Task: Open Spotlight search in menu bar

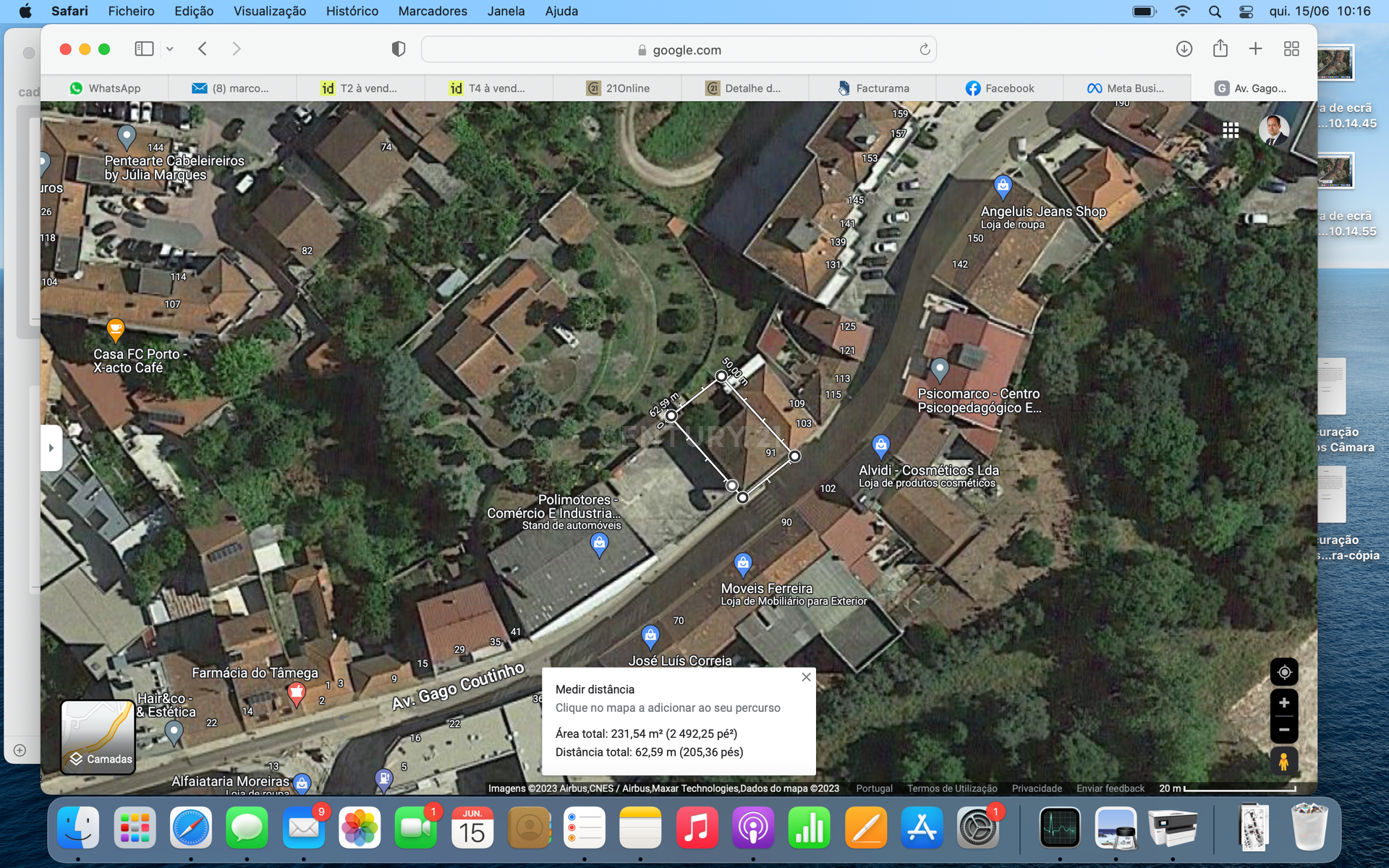Action: point(1215,11)
